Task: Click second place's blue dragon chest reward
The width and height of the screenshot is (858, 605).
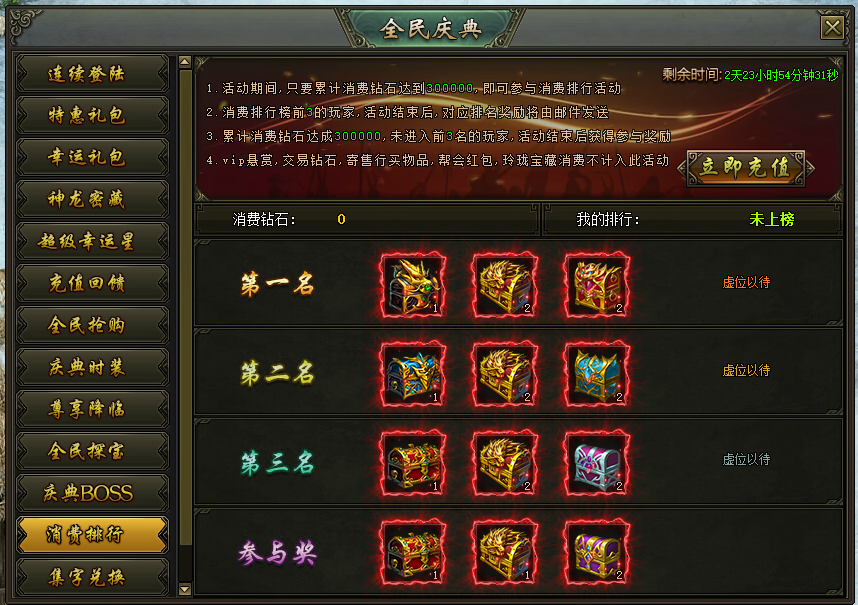Action: [x=413, y=375]
